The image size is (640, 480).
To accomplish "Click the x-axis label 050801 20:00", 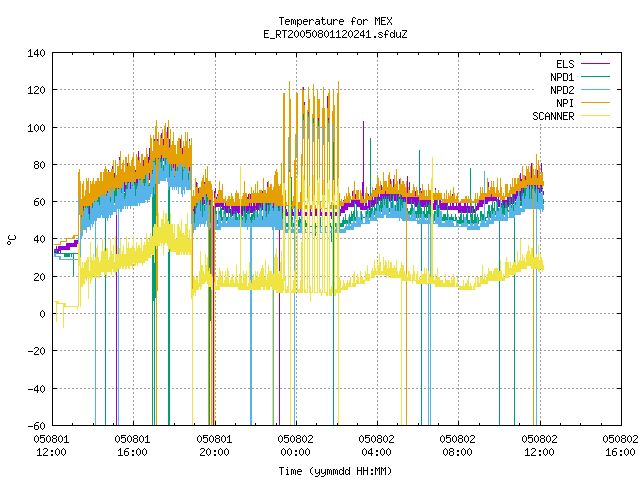I will tap(214, 446).
